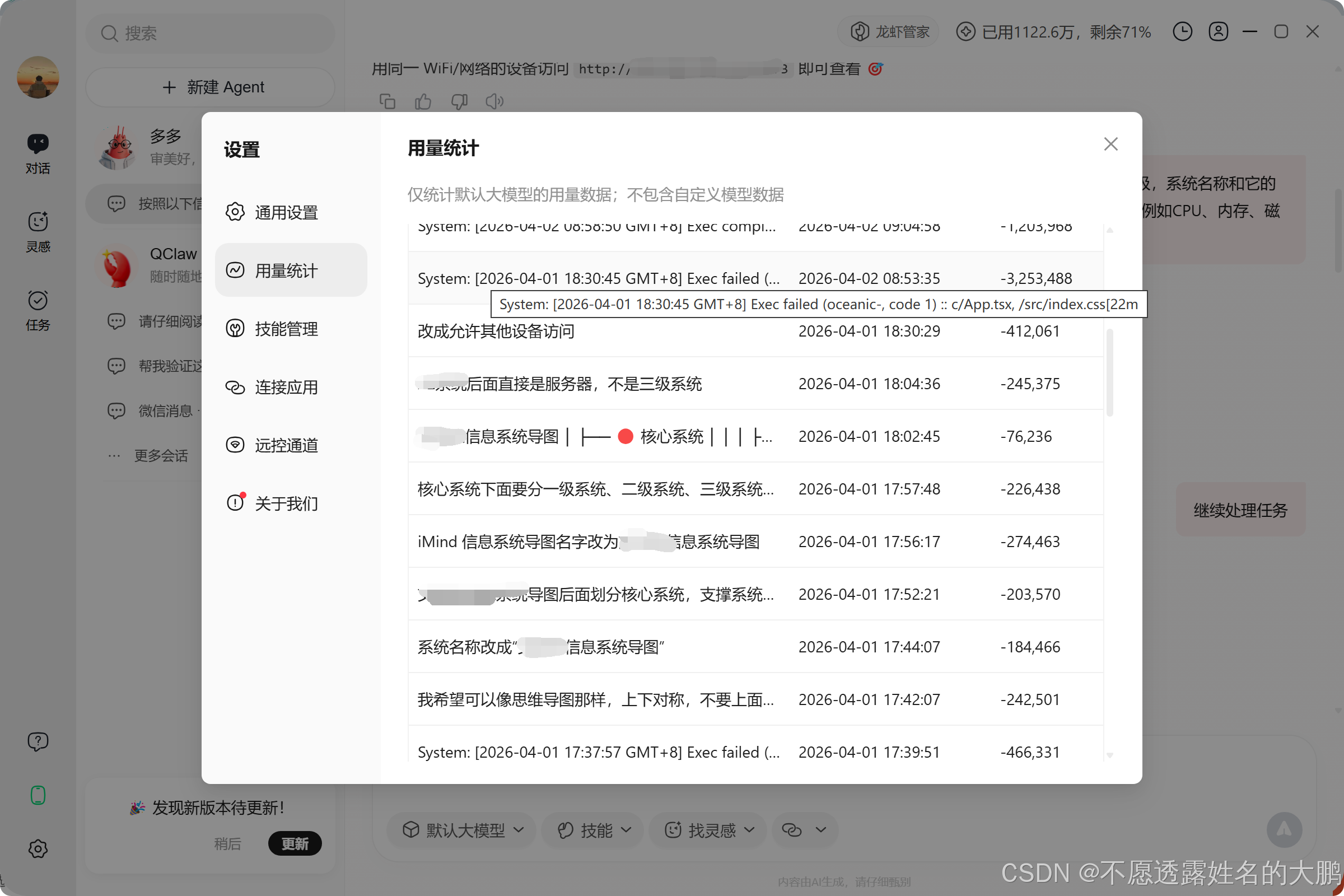1344x896 pixels.
Task: Click the green phone icon in sidebar
Action: point(38,795)
